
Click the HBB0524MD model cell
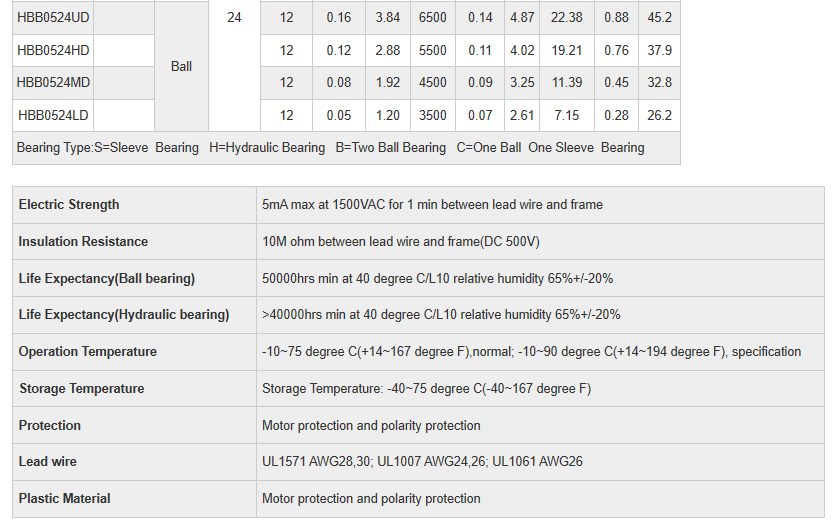click(x=54, y=83)
